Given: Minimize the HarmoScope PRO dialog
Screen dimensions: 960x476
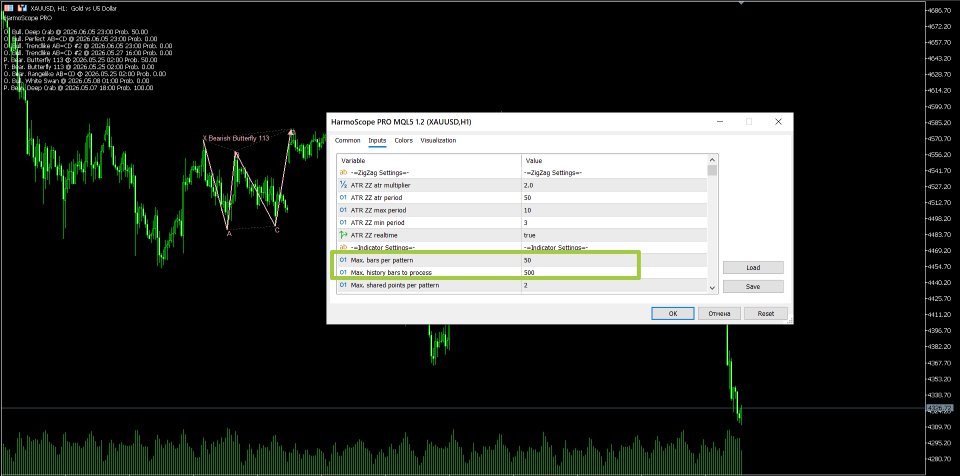Looking at the screenshot, I should point(719,122).
